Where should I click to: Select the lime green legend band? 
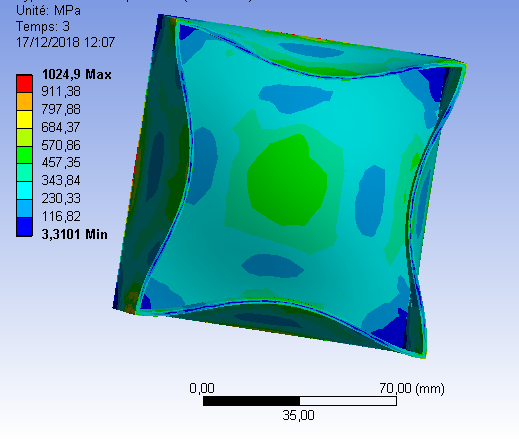(24, 137)
